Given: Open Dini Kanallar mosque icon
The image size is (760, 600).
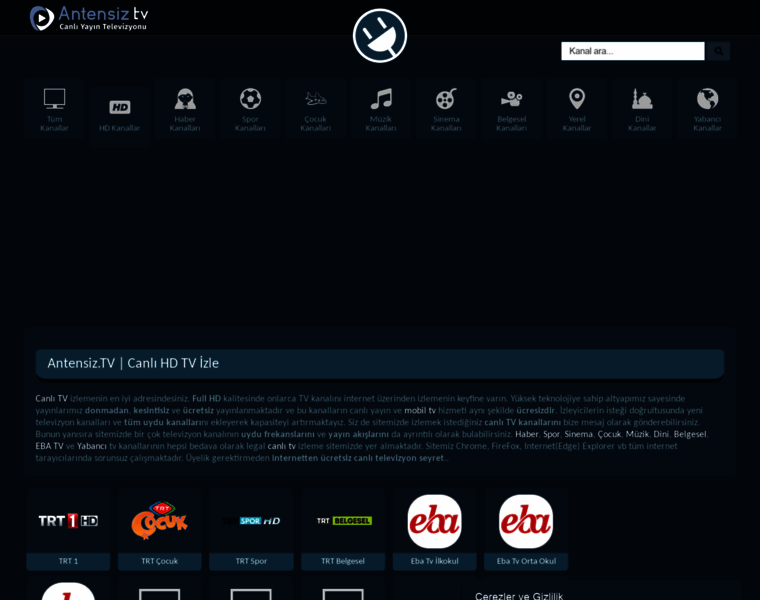Looking at the screenshot, I should click(642, 98).
